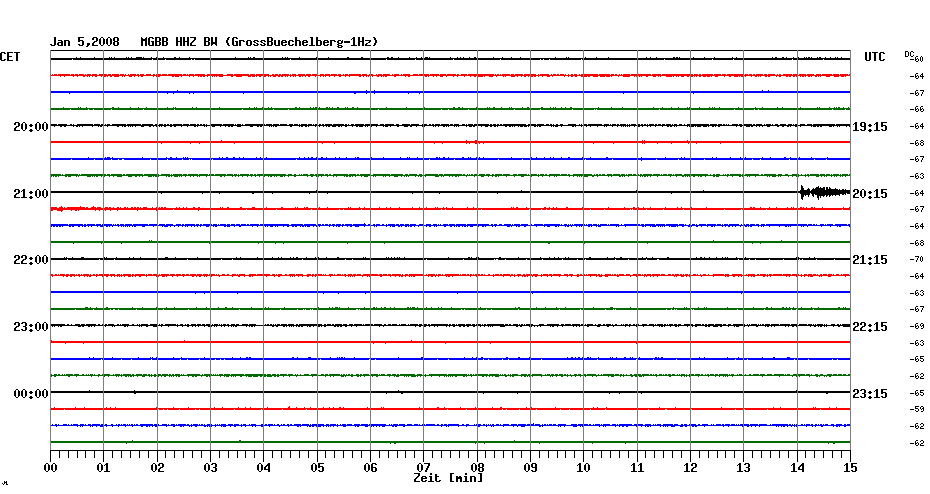Select the 20:00 CET time label
The height and width of the screenshot is (494, 930).
pyautogui.click(x=31, y=127)
